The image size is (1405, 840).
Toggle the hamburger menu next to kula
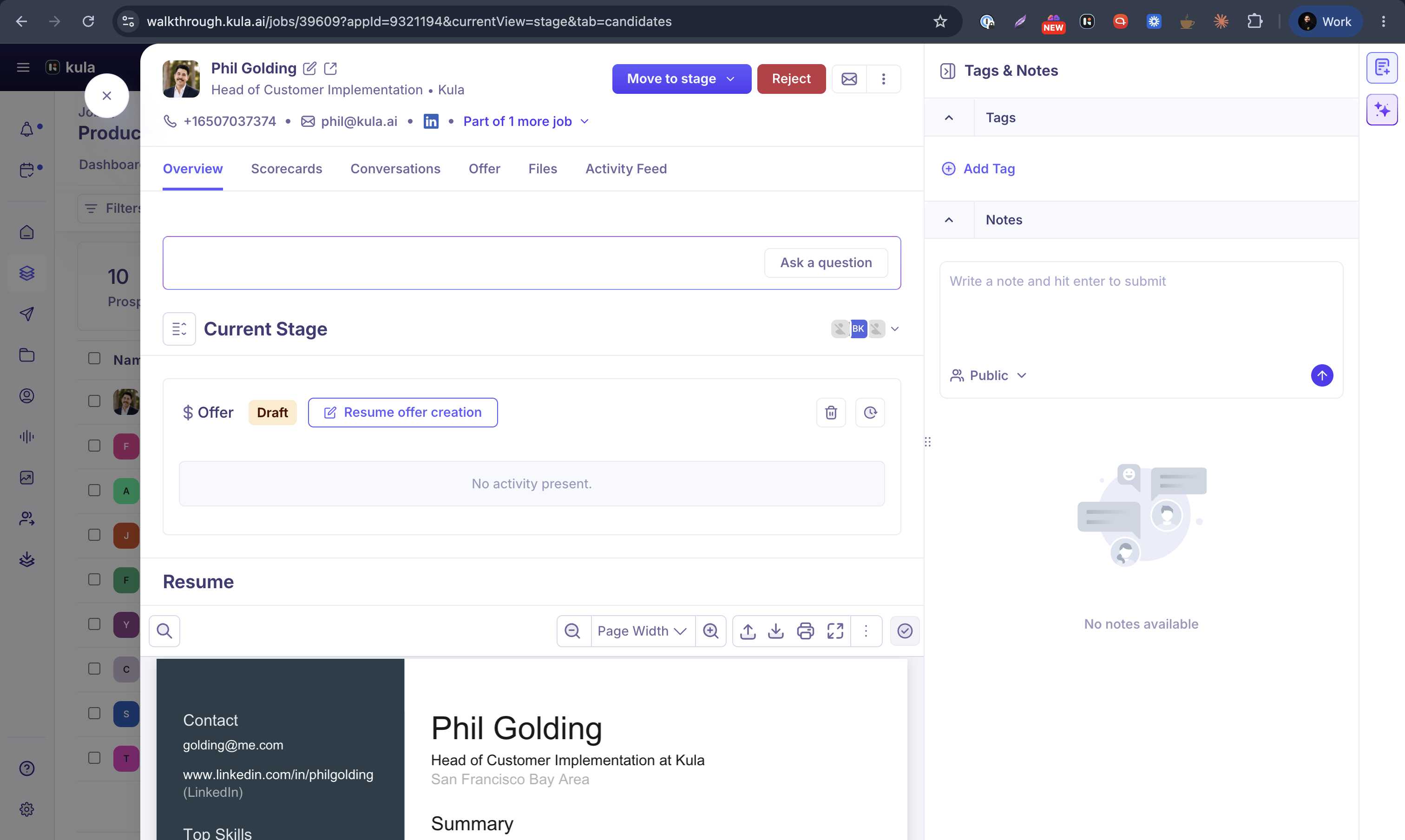(23, 67)
